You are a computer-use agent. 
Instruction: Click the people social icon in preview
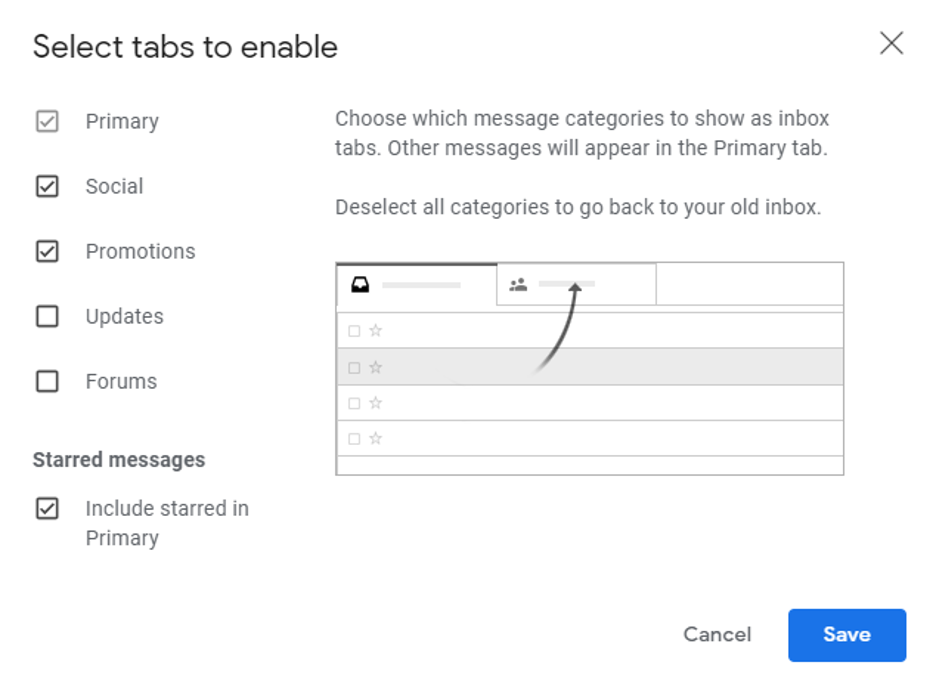[518, 285]
